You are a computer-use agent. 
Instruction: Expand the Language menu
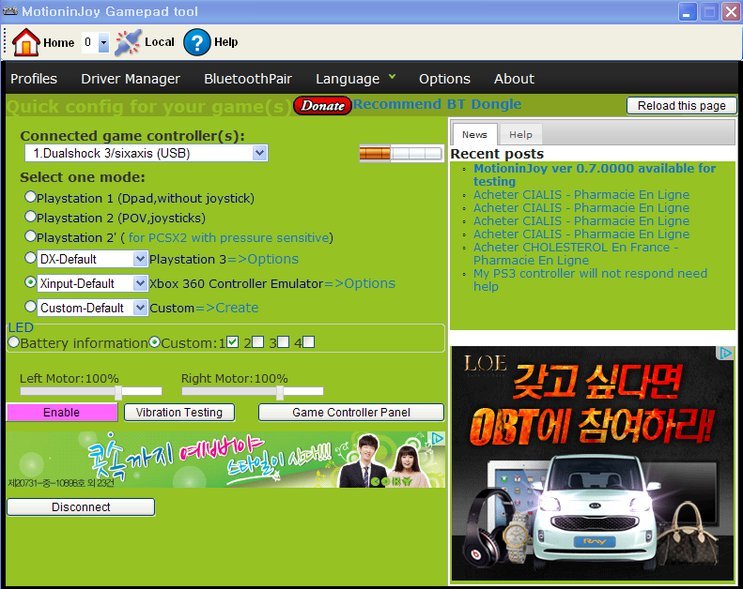(x=355, y=79)
